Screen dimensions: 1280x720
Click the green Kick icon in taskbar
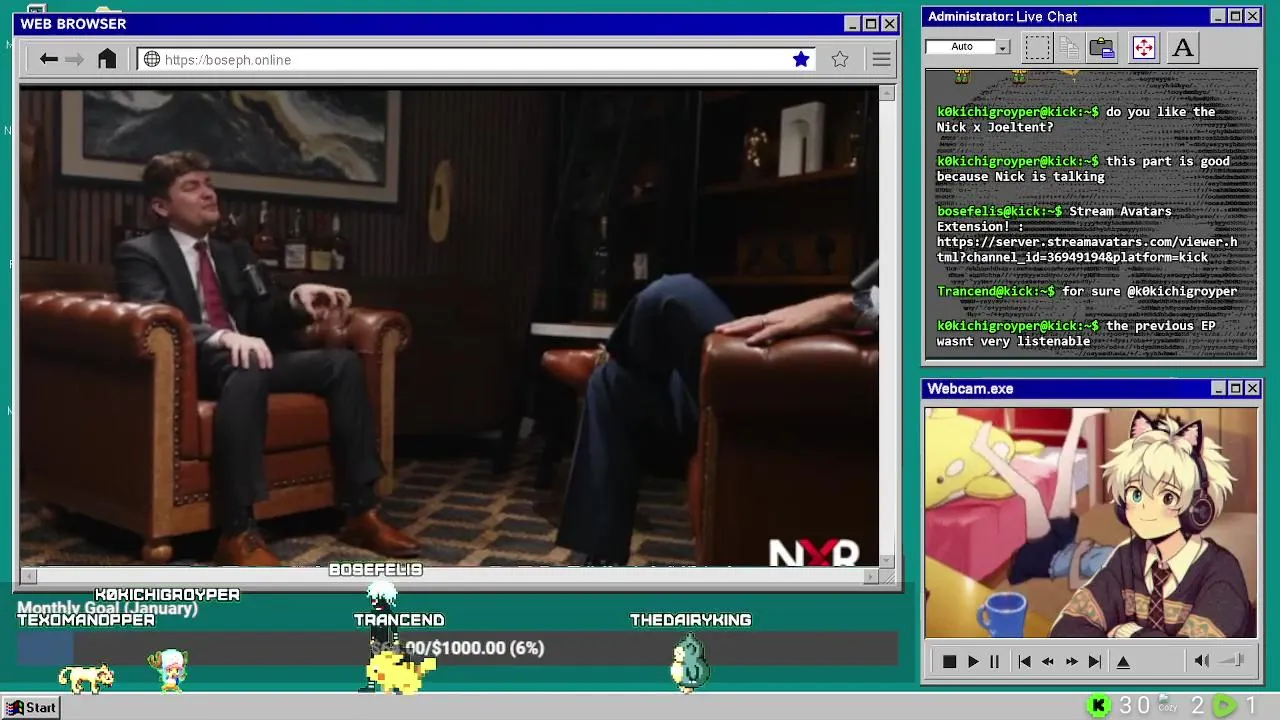pos(1098,706)
